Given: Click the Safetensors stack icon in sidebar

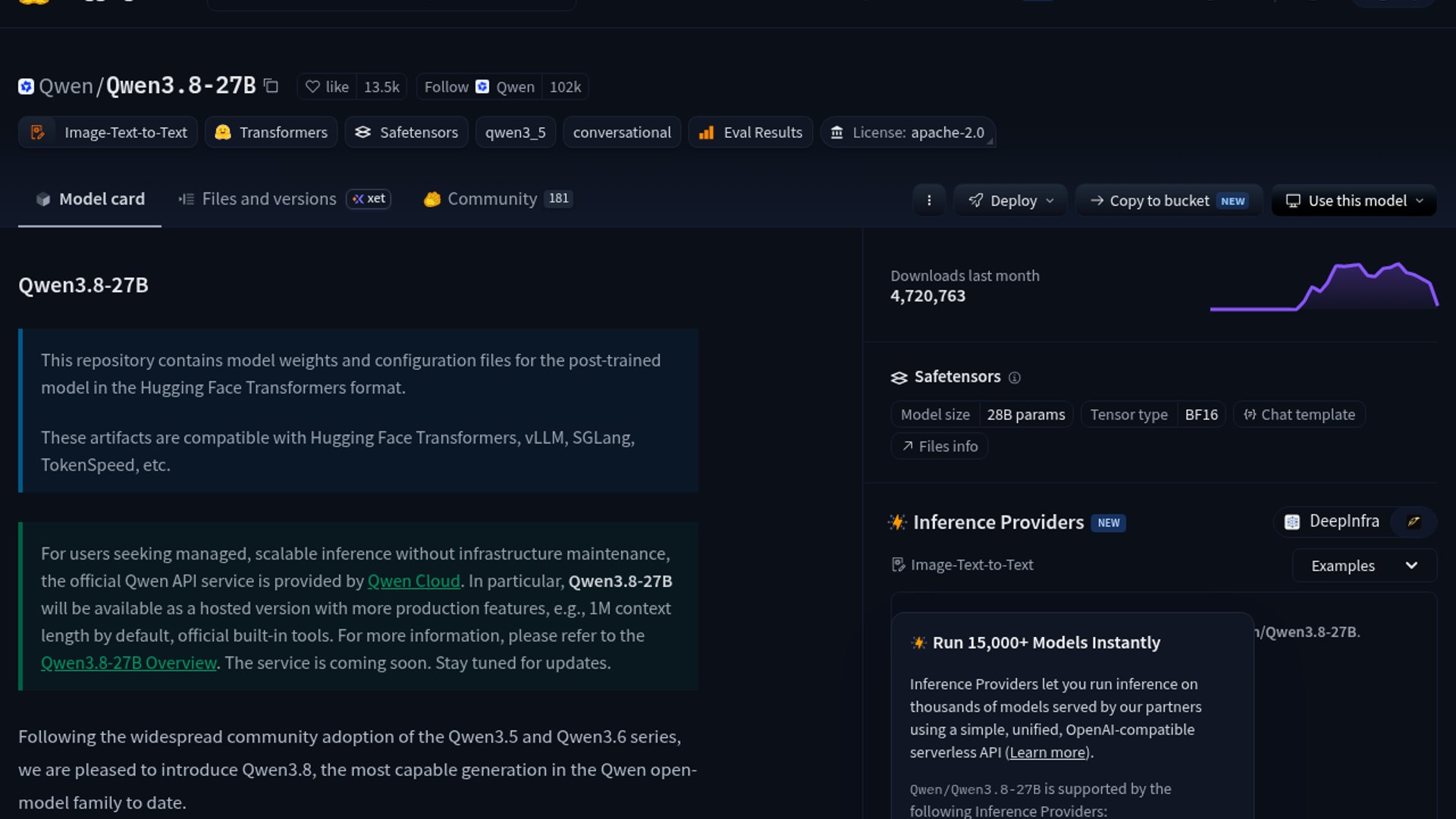Looking at the screenshot, I should [x=899, y=378].
